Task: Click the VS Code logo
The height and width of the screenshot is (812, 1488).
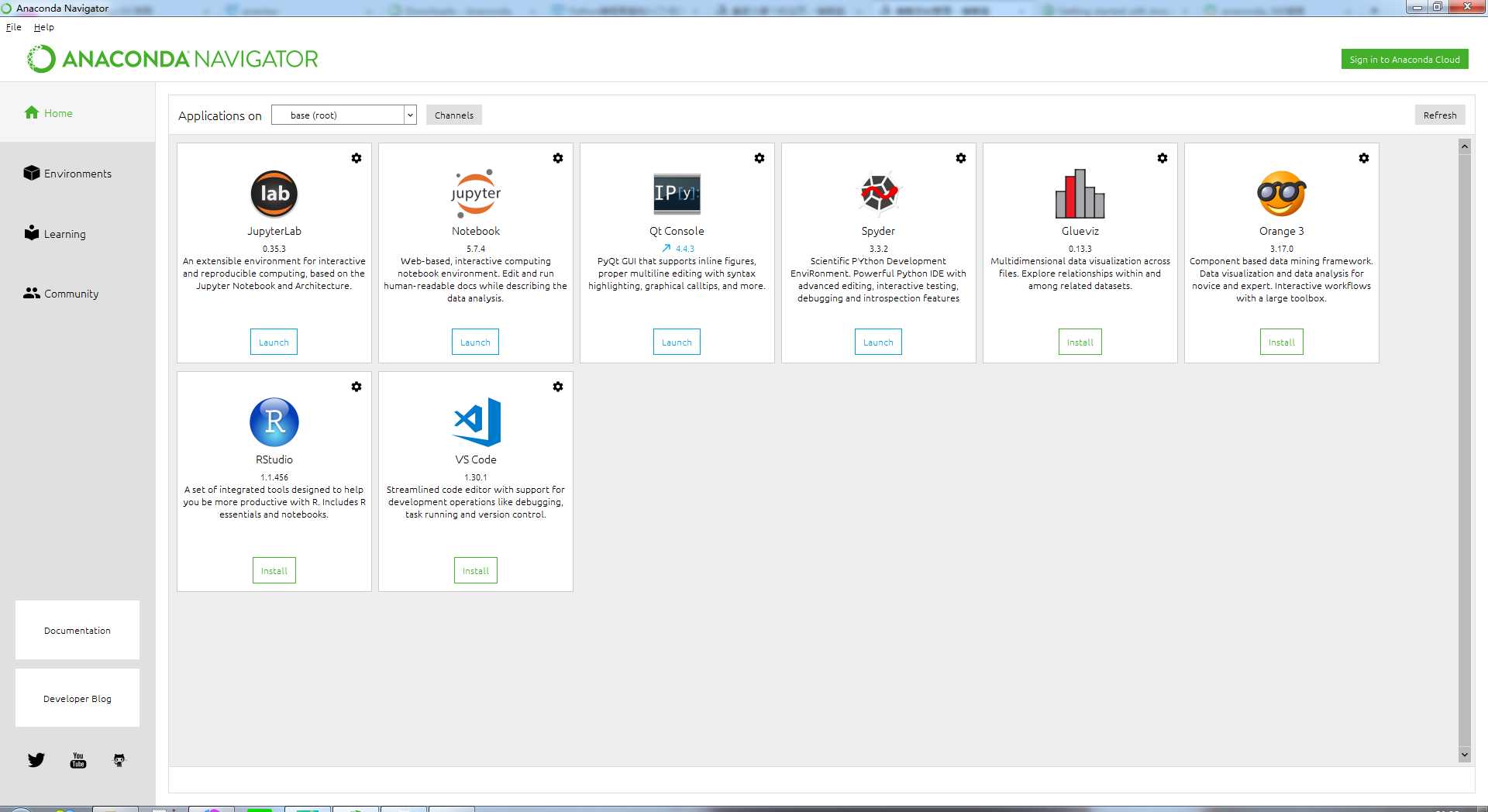Action: [477, 422]
